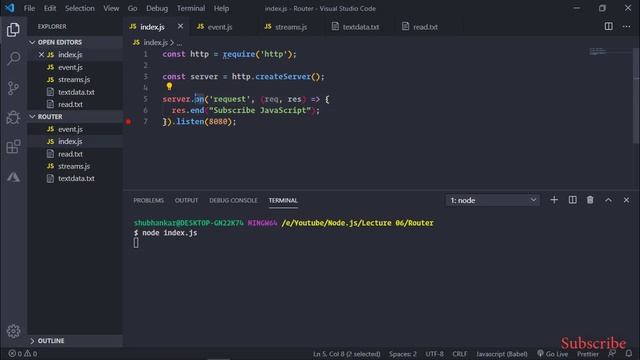Switch to the Problems panel tab
The width and height of the screenshot is (640, 360).
click(148, 200)
